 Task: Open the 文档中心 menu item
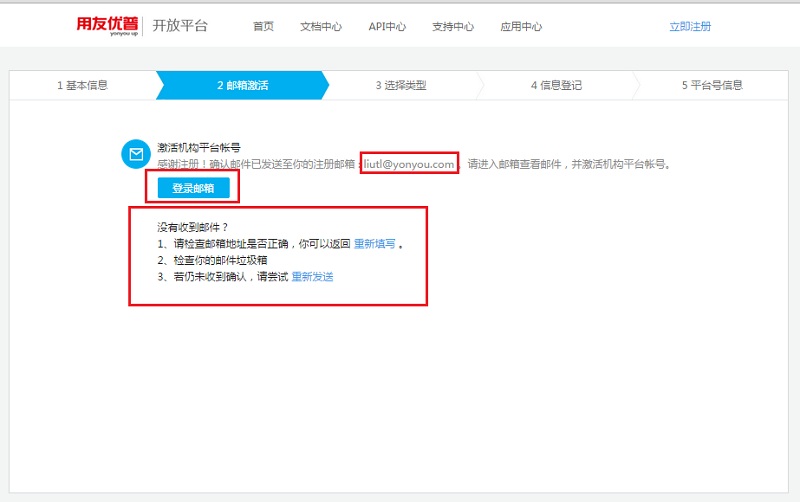[x=320, y=27]
